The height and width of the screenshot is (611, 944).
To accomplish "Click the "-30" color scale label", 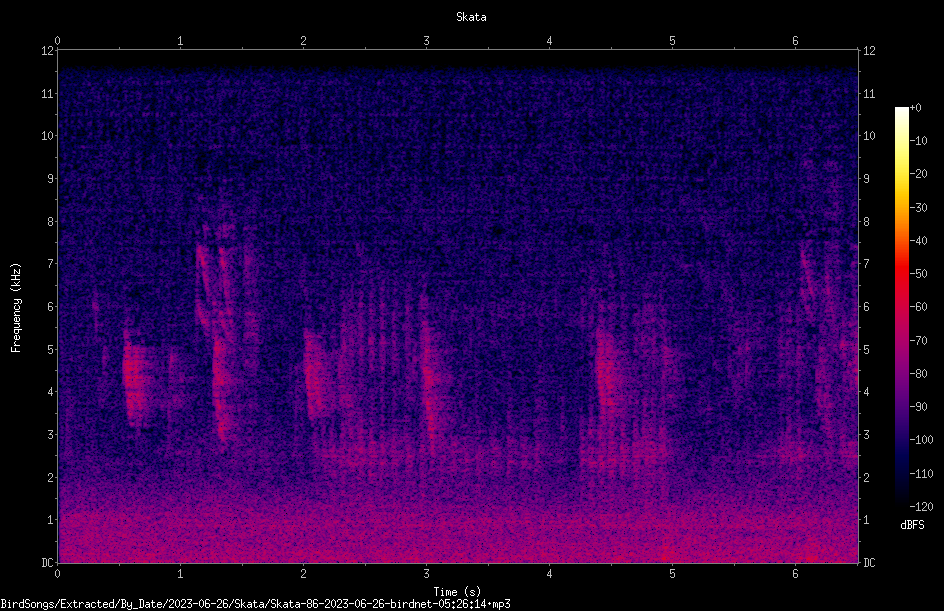I will (919, 208).
